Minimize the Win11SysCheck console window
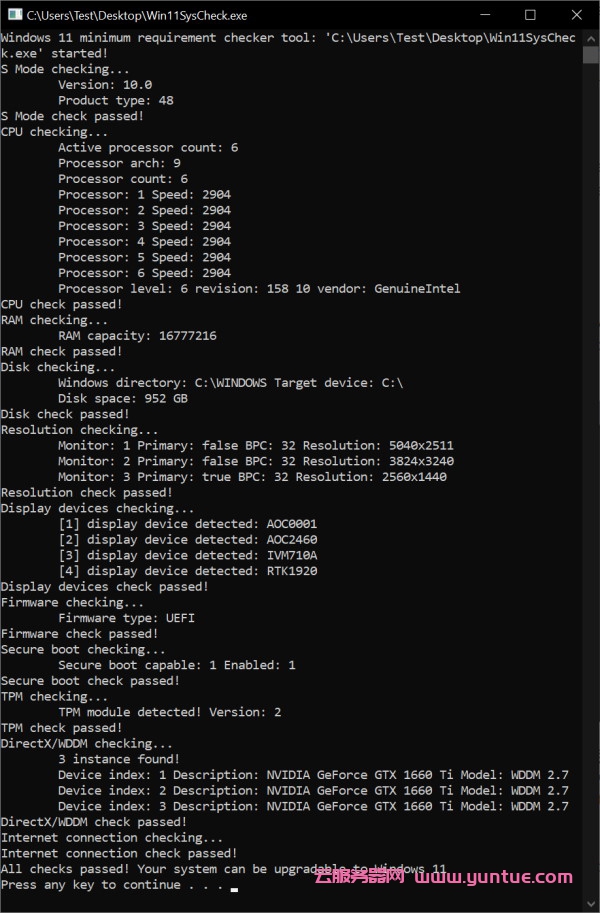The width and height of the screenshot is (600, 913). click(485, 15)
